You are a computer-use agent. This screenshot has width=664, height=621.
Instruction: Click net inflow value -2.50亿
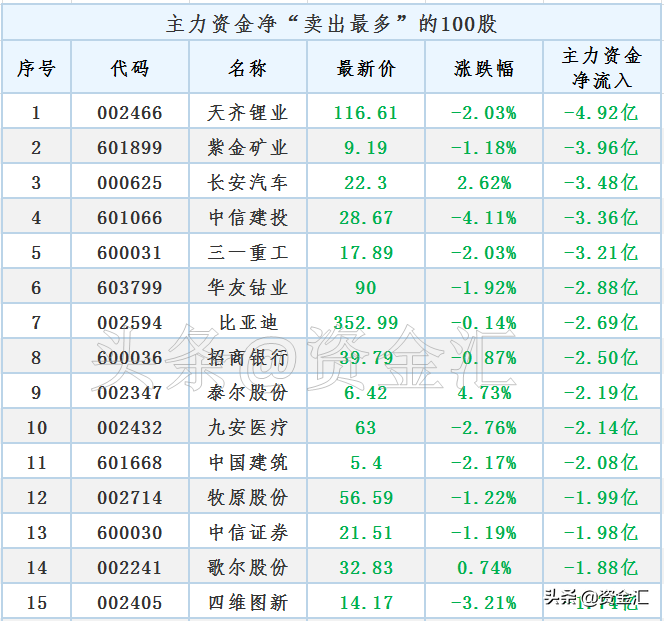(x=601, y=358)
